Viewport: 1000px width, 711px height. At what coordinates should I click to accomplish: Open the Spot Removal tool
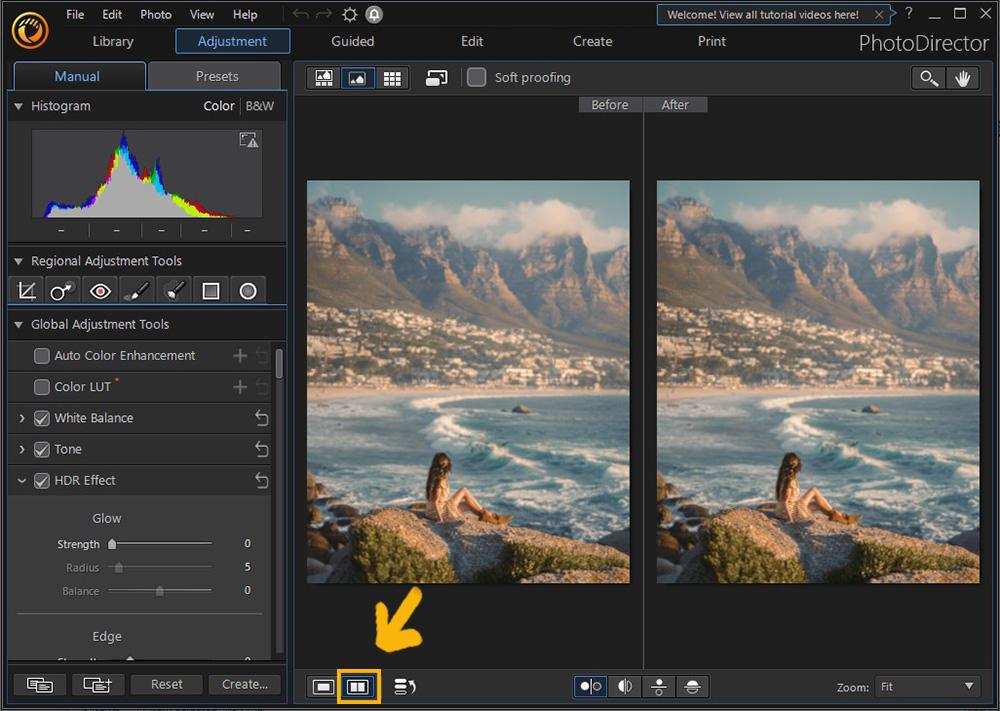coord(61,290)
